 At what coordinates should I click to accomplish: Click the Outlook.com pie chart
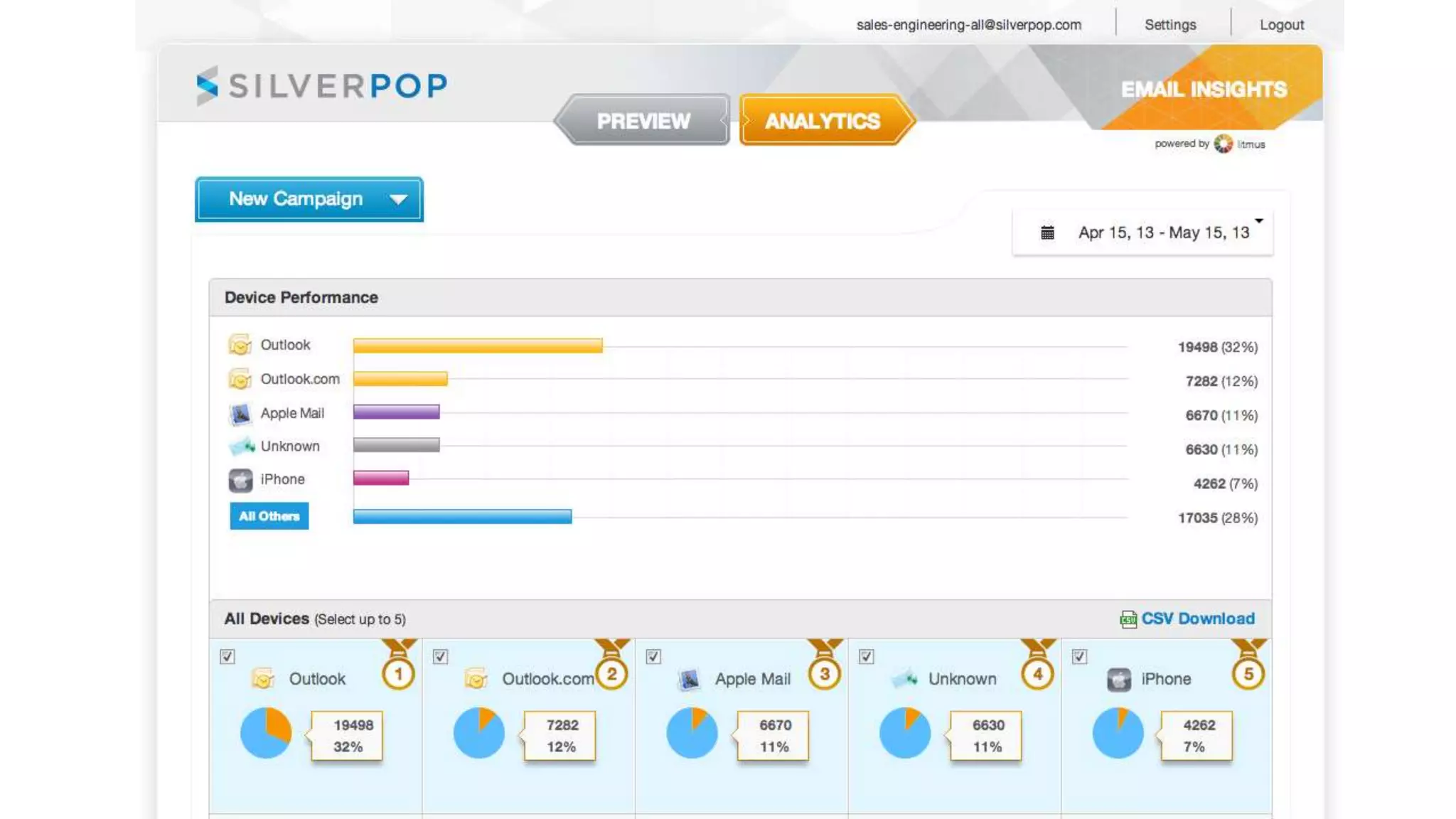479,732
